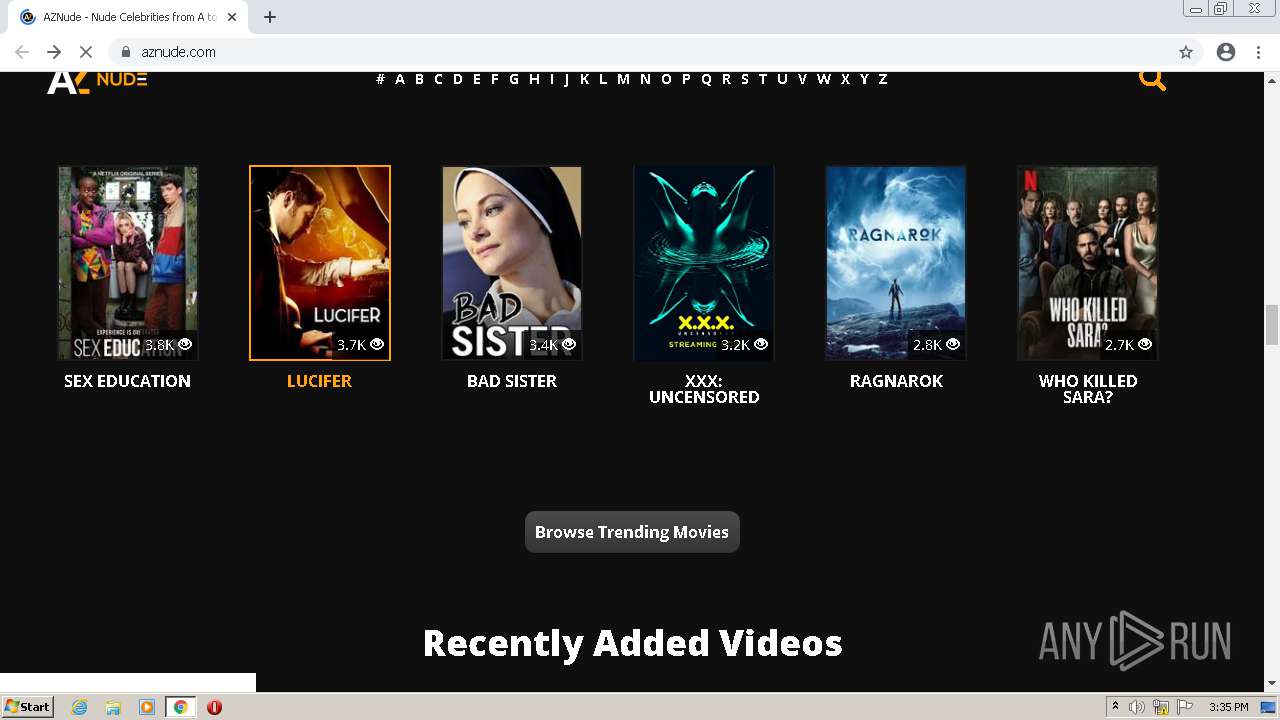View site info via the padlock icon
The width and height of the screenshot is (1280, 720).
tap(126, 52)
